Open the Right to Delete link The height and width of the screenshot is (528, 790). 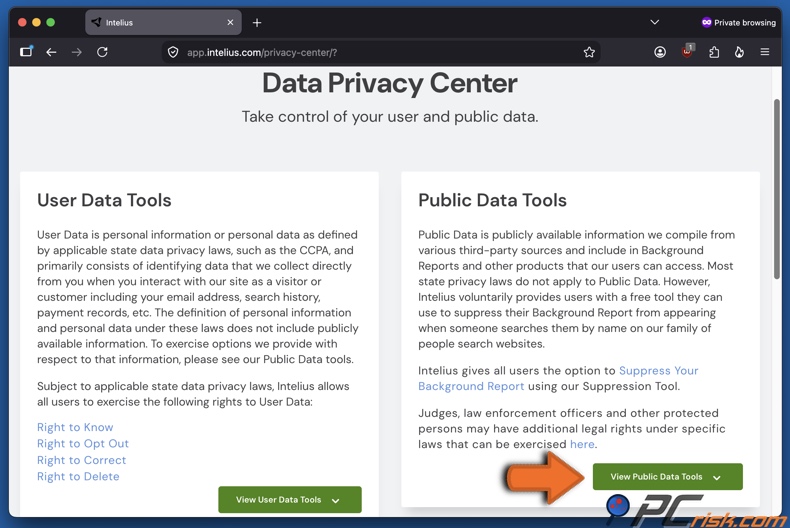[x=78, y=477]
